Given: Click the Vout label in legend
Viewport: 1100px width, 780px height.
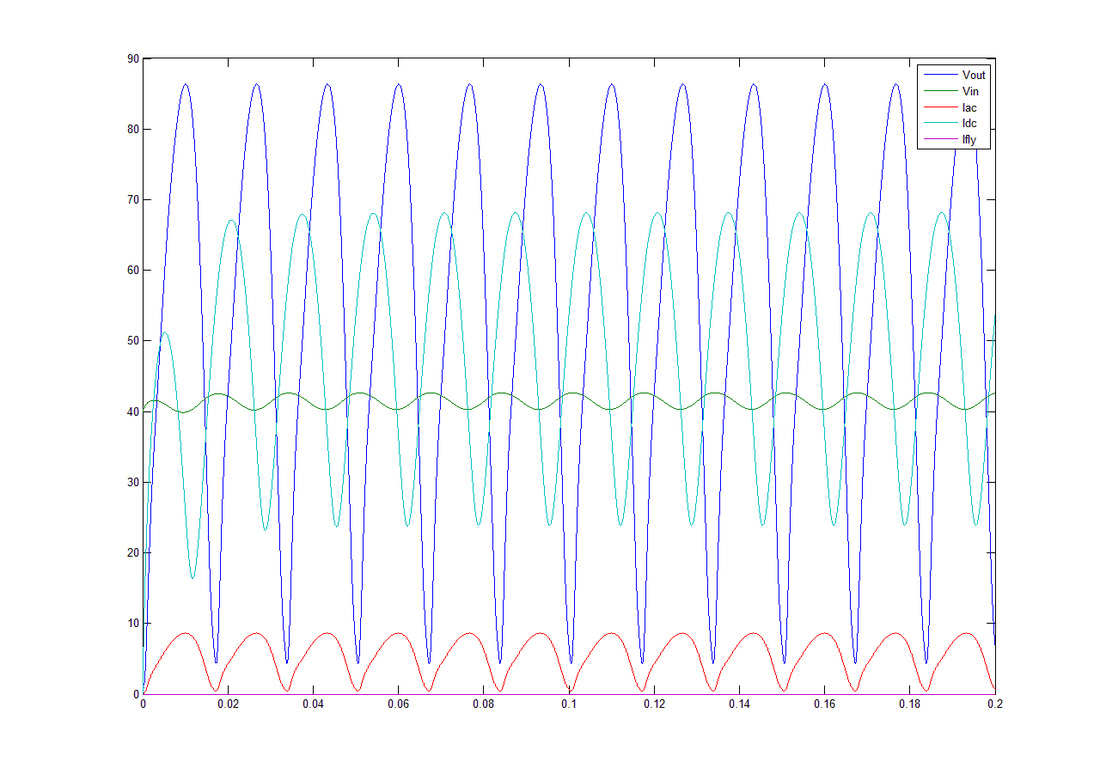Looking at the screenshot, I should [x=973, y=74].
